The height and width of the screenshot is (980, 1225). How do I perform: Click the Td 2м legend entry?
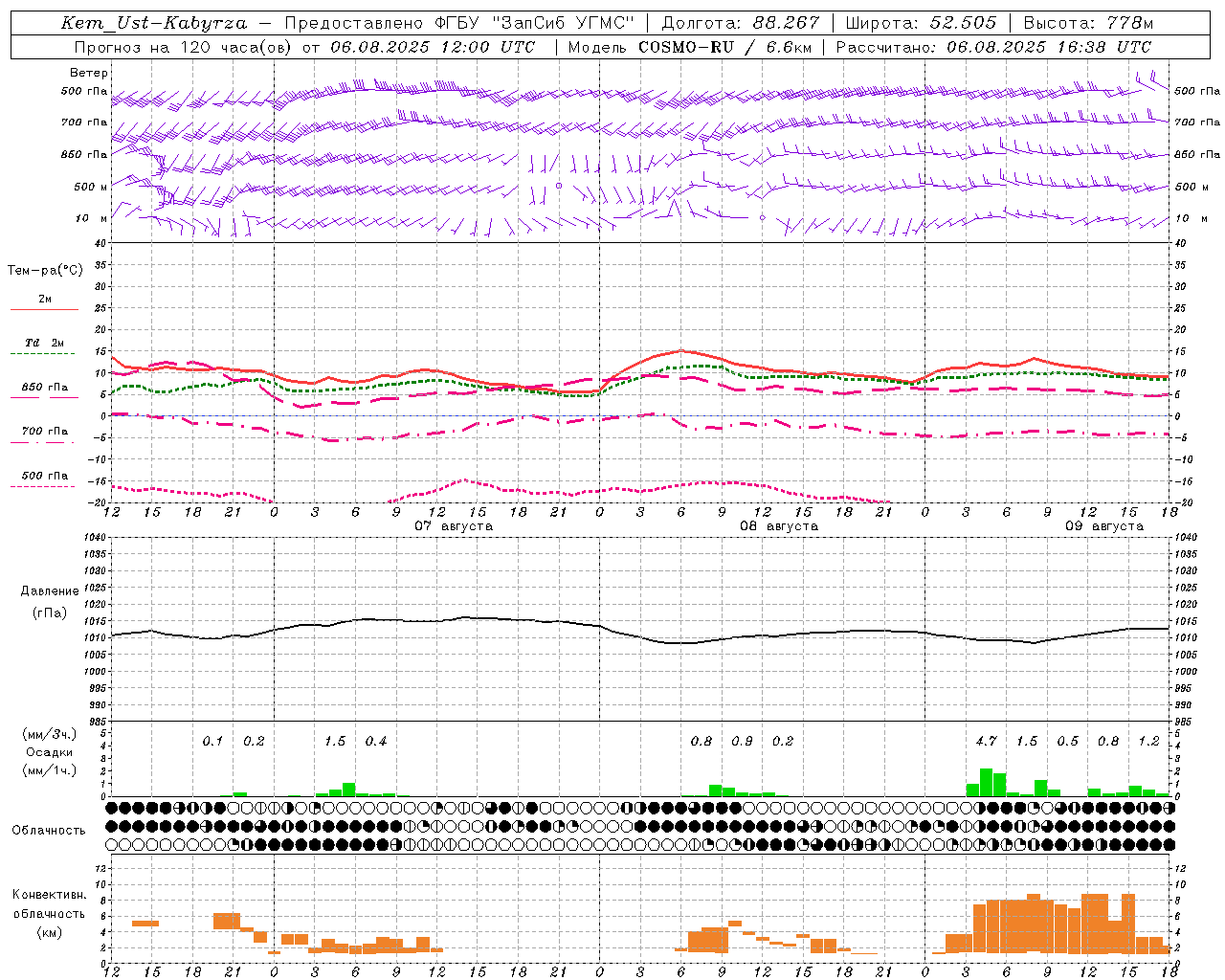tap(44, 343)
